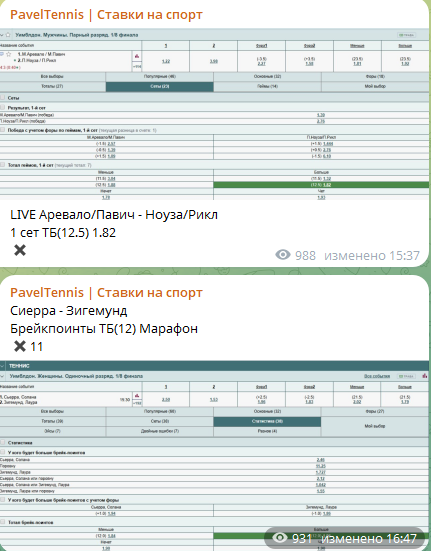
Task: Click the cross mark beside the number 11
Action: pos(20,346)
